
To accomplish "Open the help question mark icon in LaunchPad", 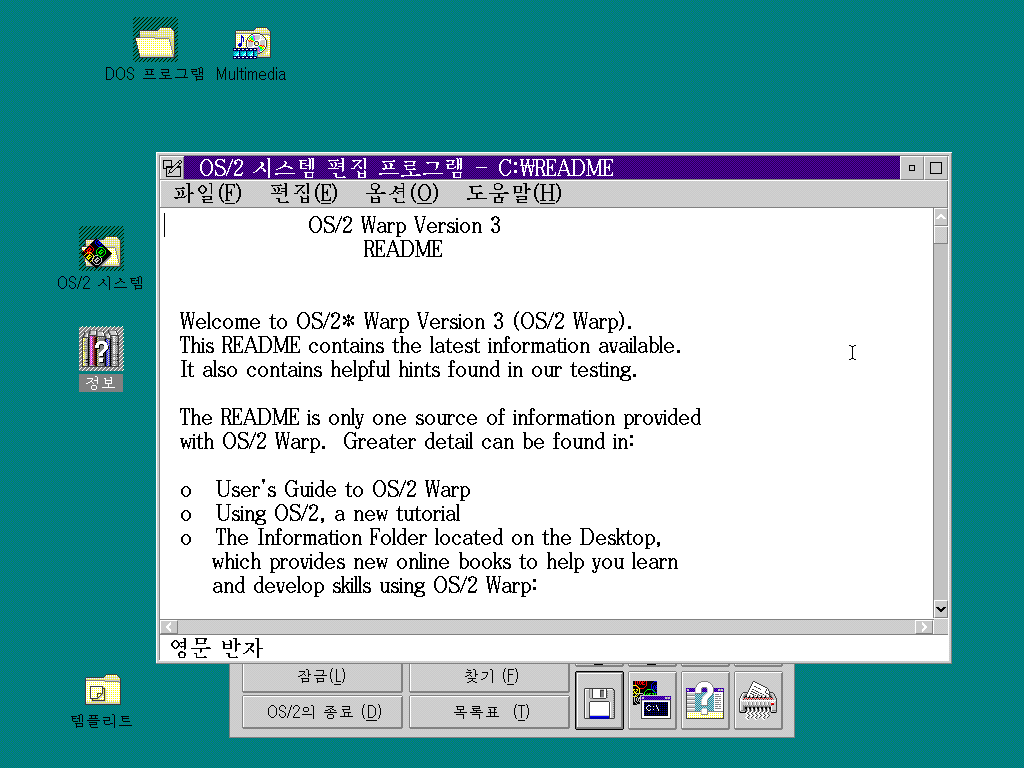I will coord(705,700).
